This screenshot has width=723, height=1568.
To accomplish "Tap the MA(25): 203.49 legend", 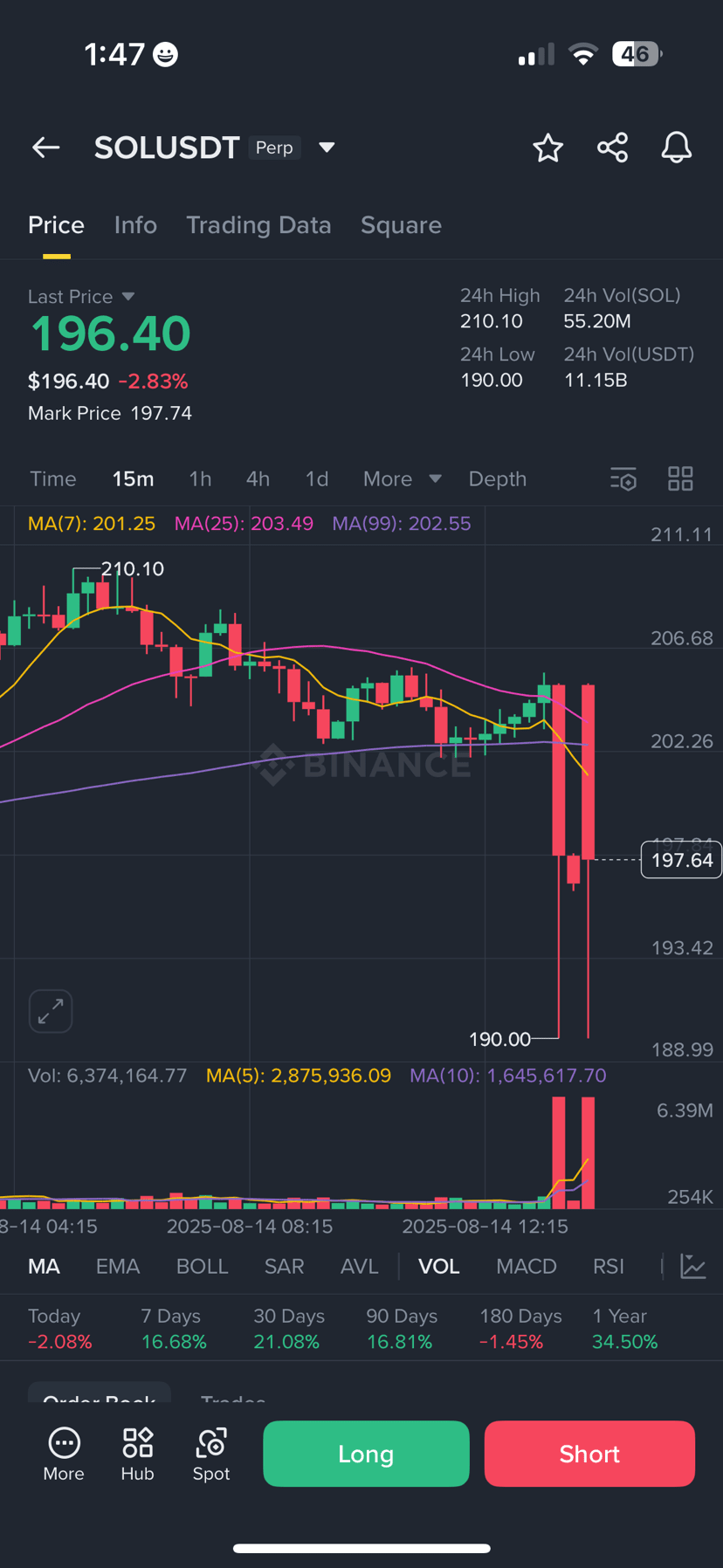I will [x=244, y=524].
